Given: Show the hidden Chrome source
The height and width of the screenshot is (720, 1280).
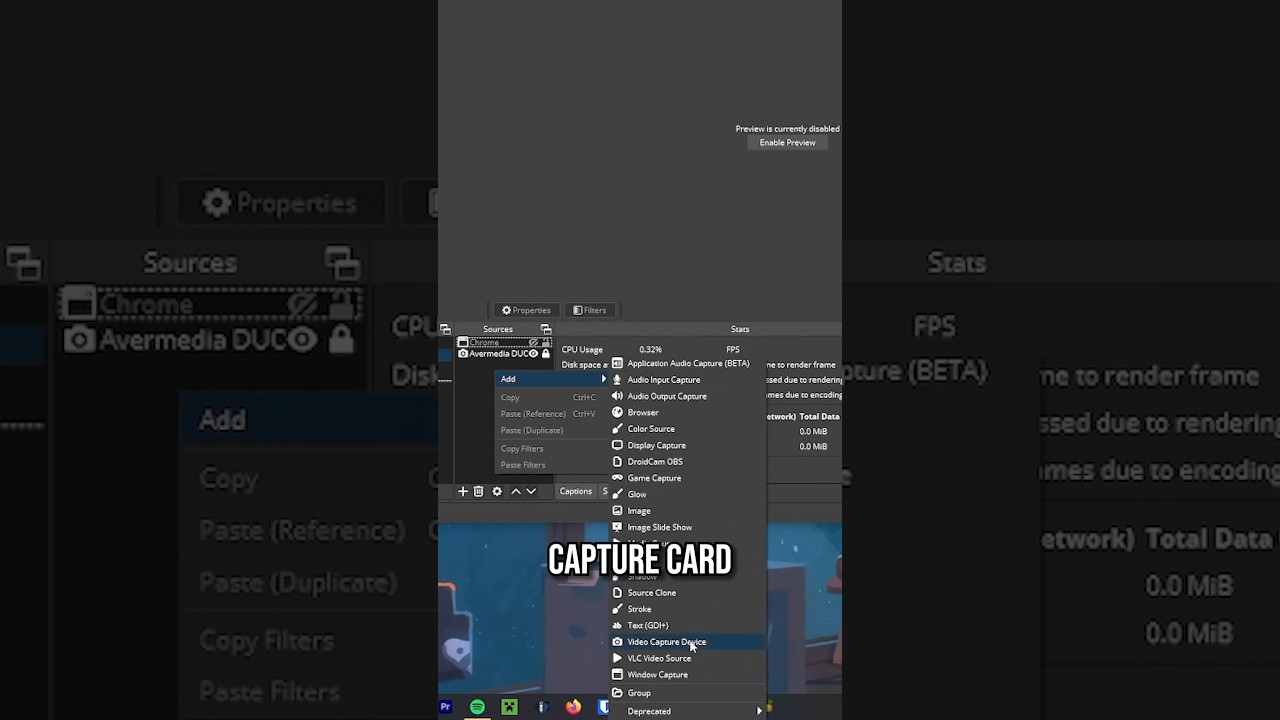Looking at the screenshot, I should click(x=533, y=342).
